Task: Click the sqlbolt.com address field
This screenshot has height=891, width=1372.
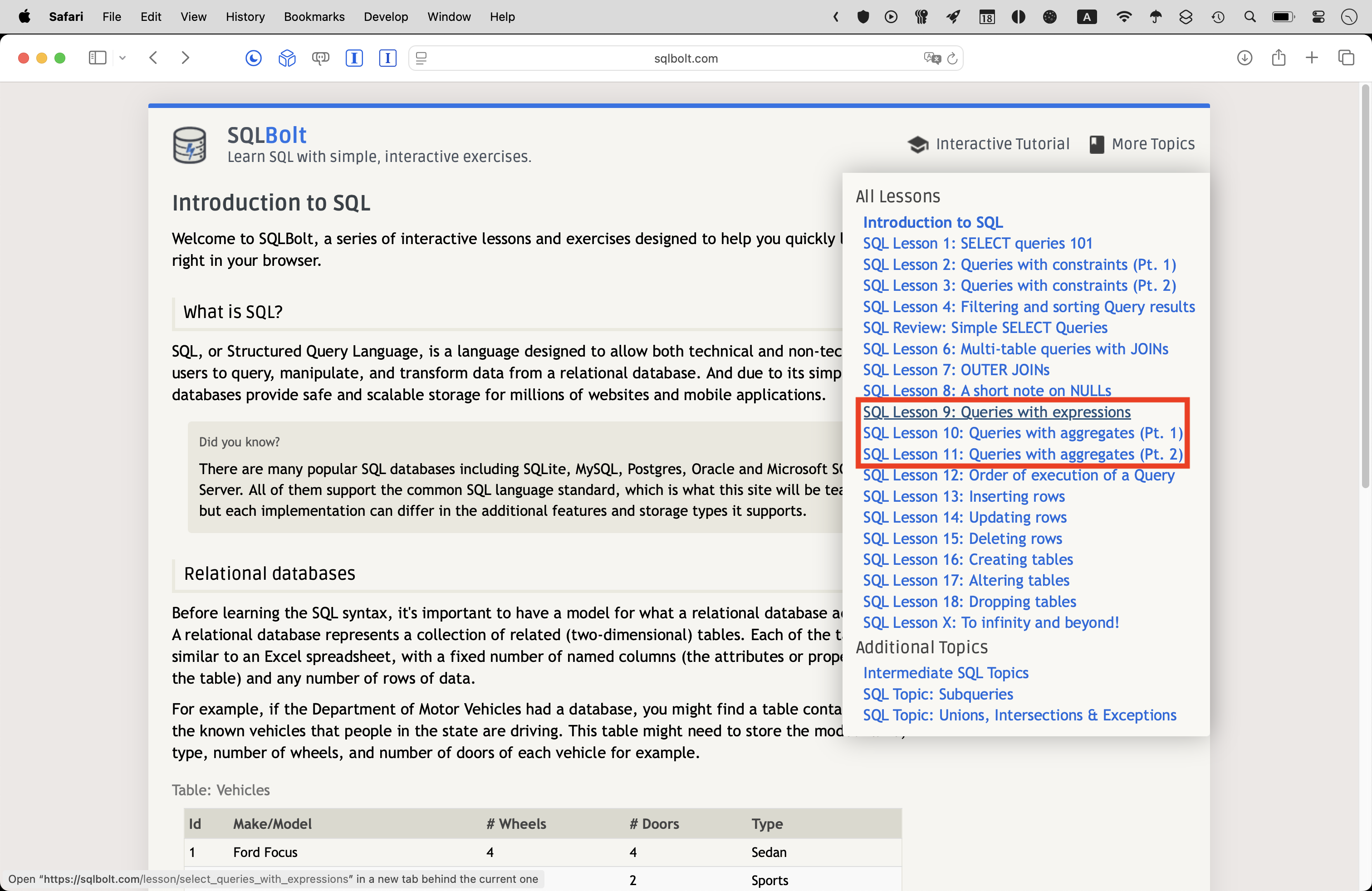Action: coord(686,58)
